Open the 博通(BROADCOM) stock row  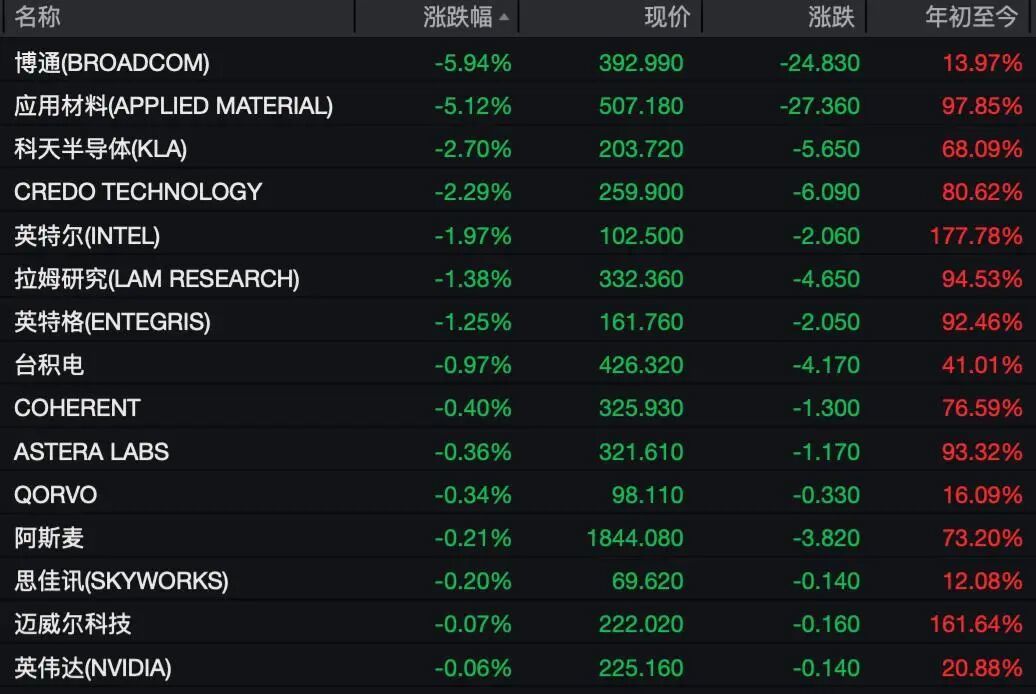point(518,63)
